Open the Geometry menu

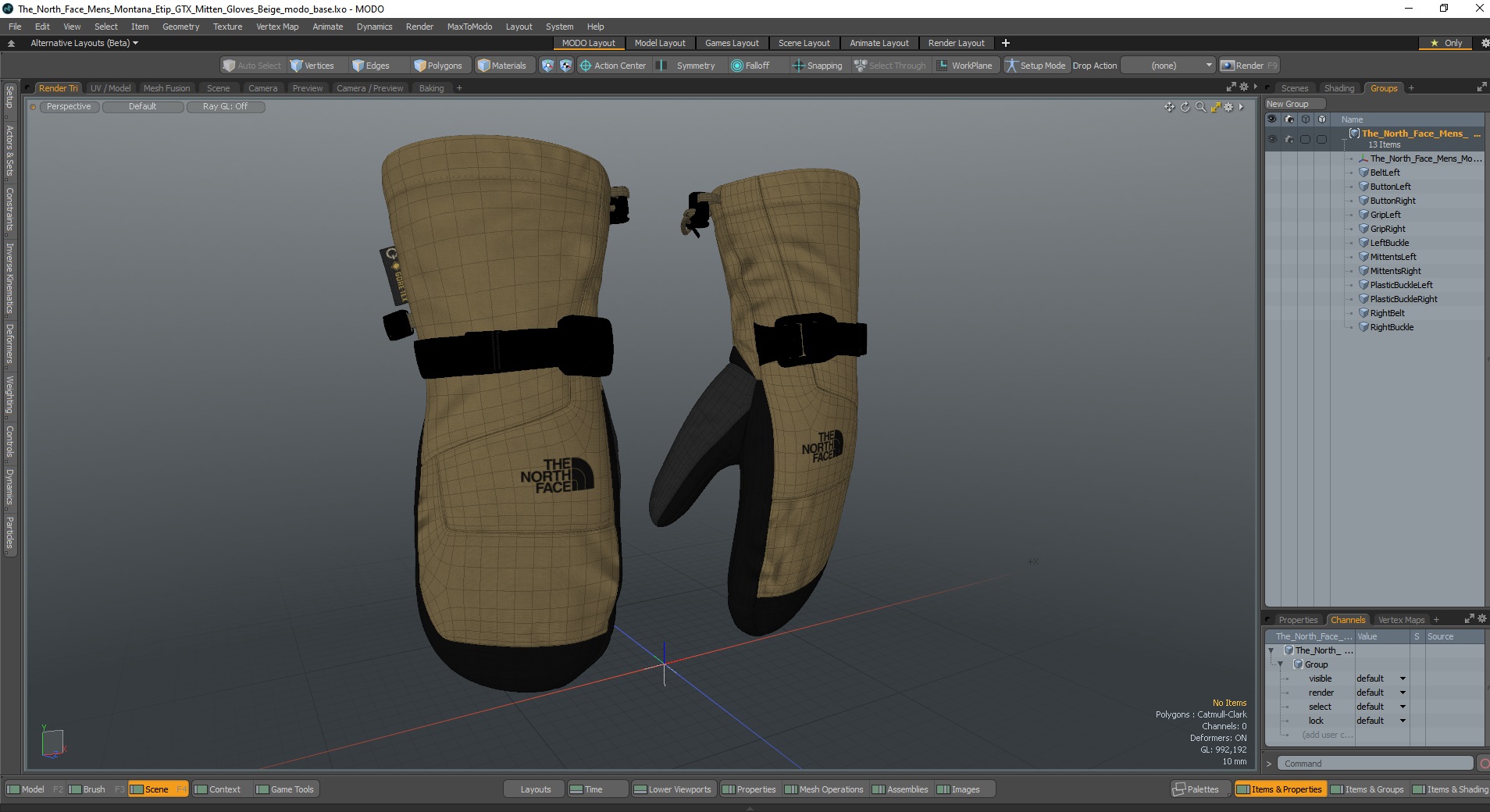(x=180, y=27)
